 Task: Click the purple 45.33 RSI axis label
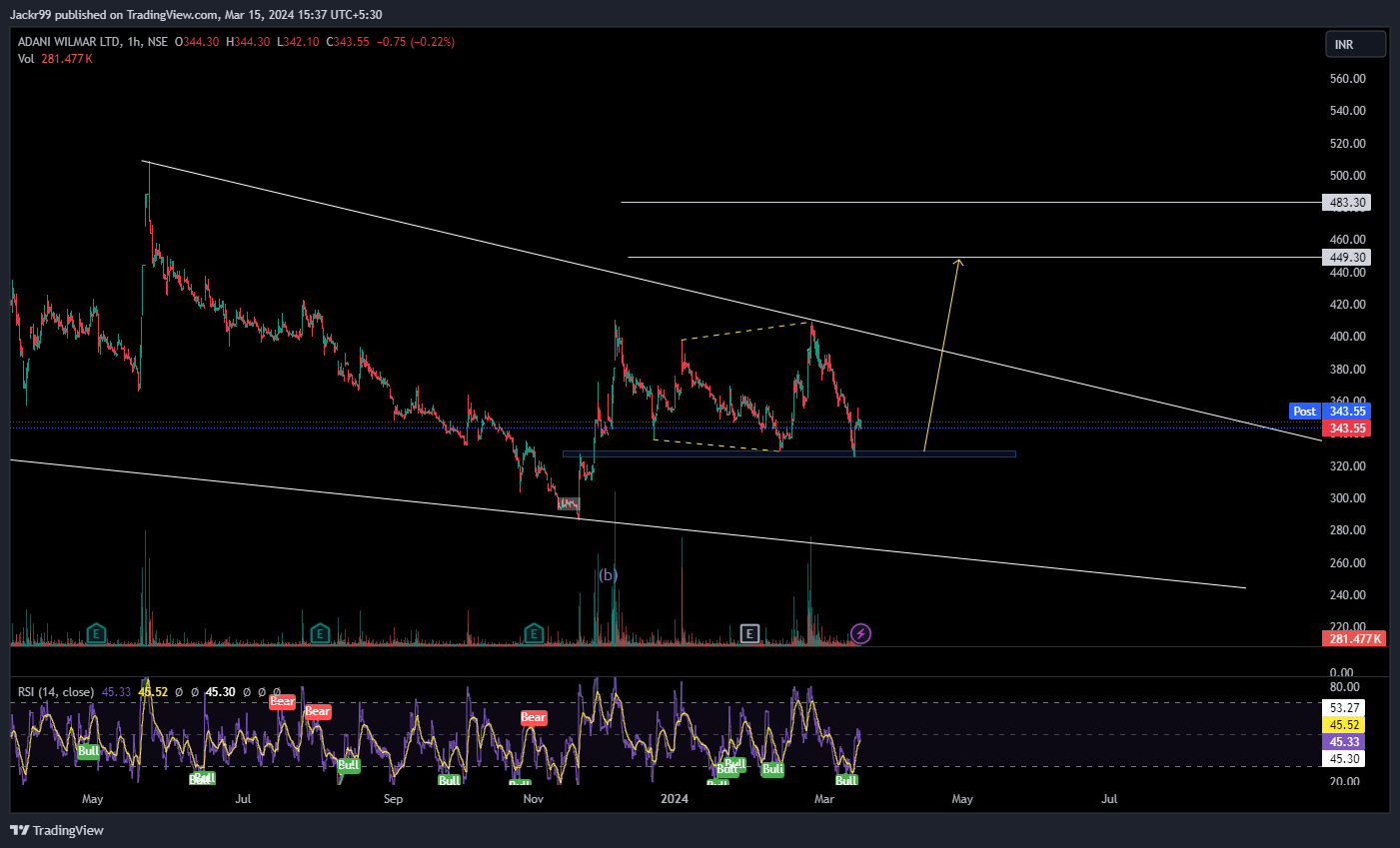coord(1343,742)
